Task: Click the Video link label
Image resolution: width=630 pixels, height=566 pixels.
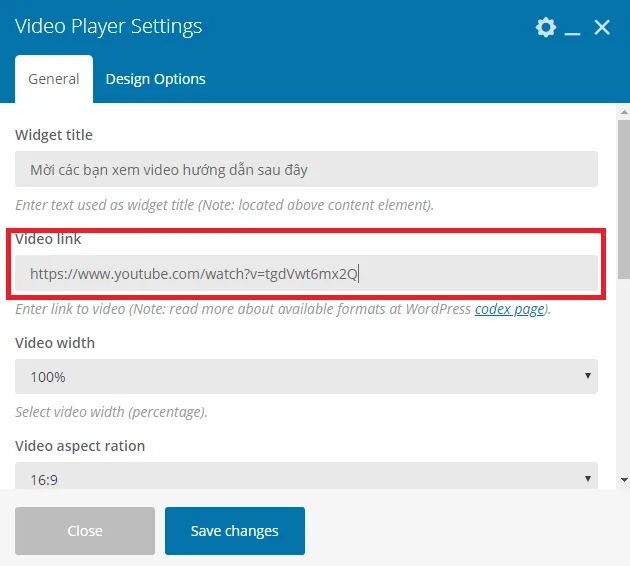Action: tap(48, 239)
